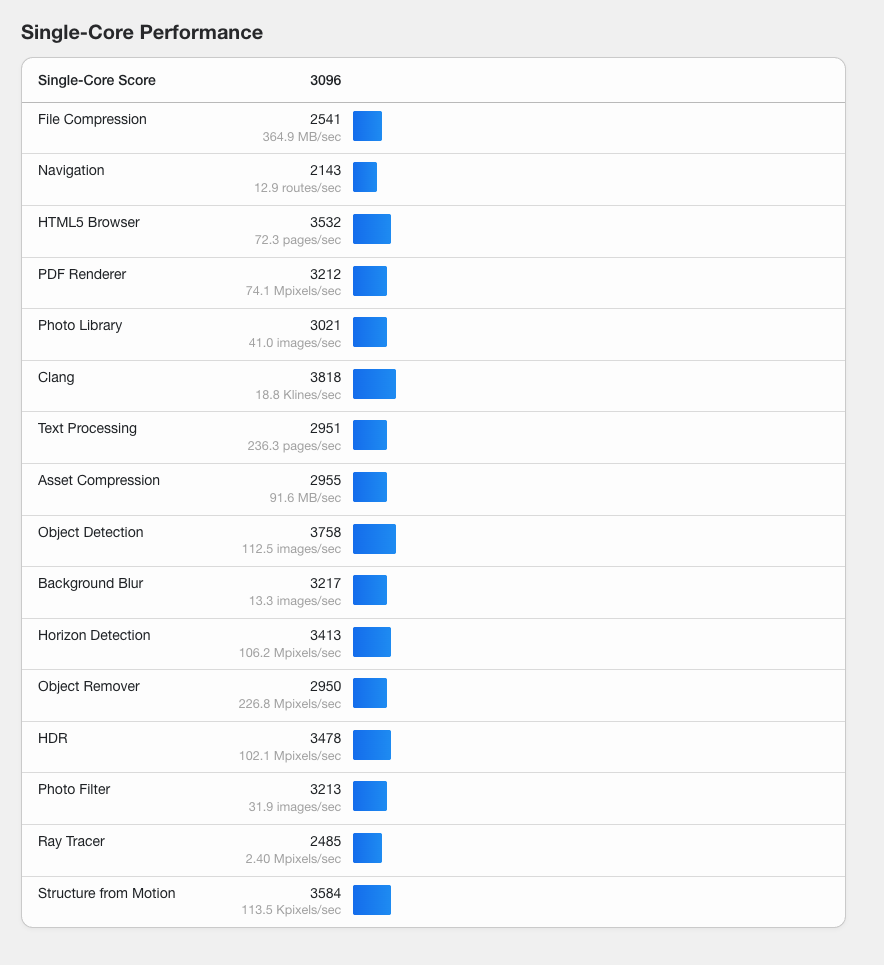Click the Object Remover label
The height and width of the screenshot is (965, 884).
tap(89, 686)
